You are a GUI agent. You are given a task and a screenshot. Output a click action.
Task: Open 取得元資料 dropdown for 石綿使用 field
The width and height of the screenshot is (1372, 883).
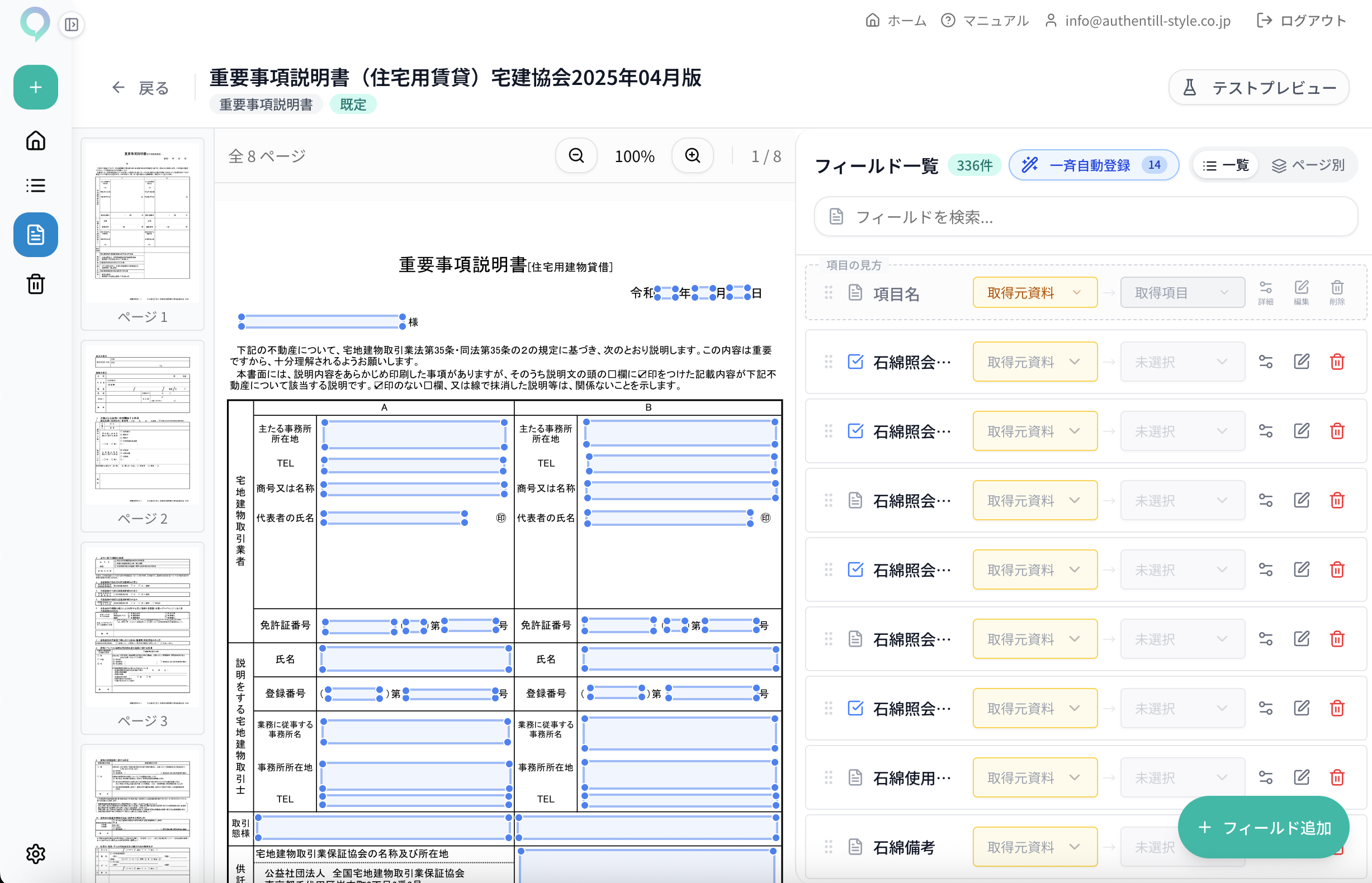pyautogui.click(x=1035, y=777)
